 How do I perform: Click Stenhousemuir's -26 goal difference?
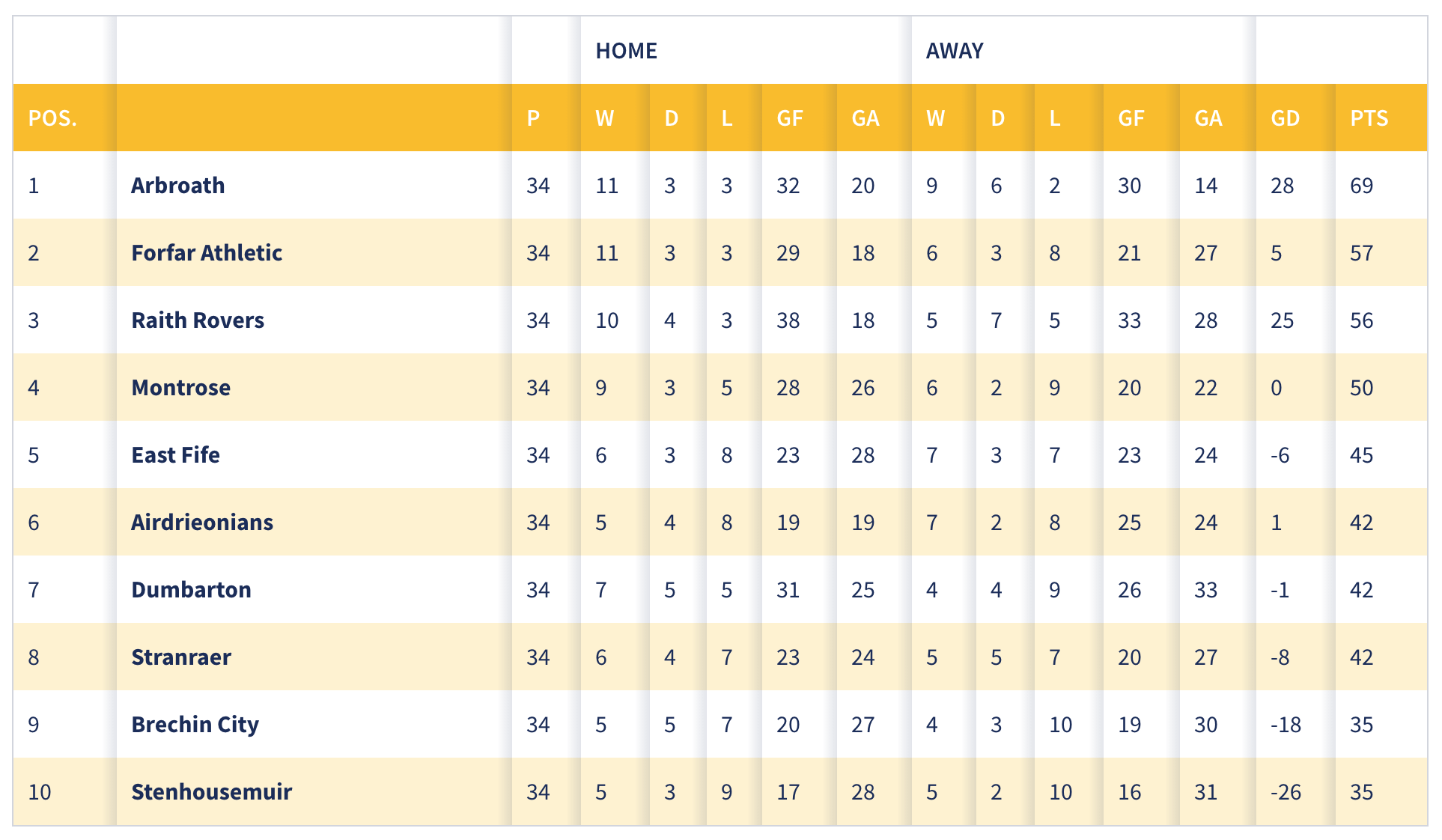1286,792
